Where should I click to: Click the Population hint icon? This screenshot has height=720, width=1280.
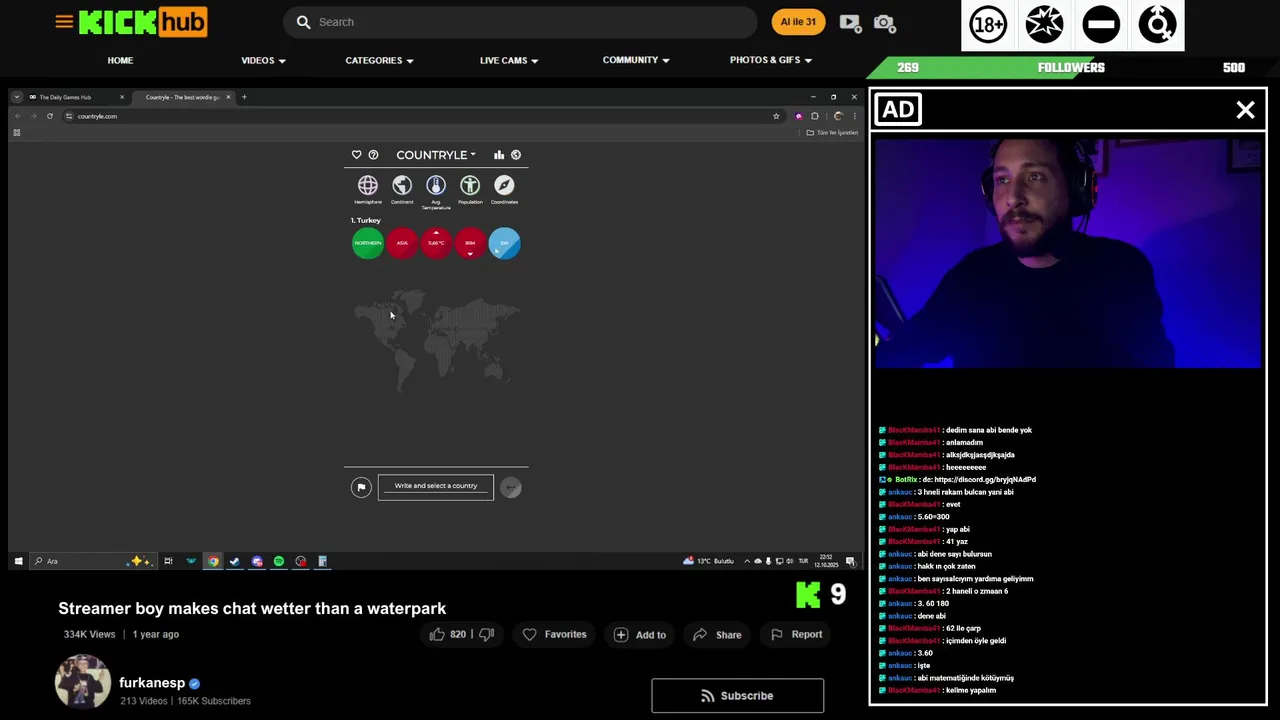click(470, 185)
